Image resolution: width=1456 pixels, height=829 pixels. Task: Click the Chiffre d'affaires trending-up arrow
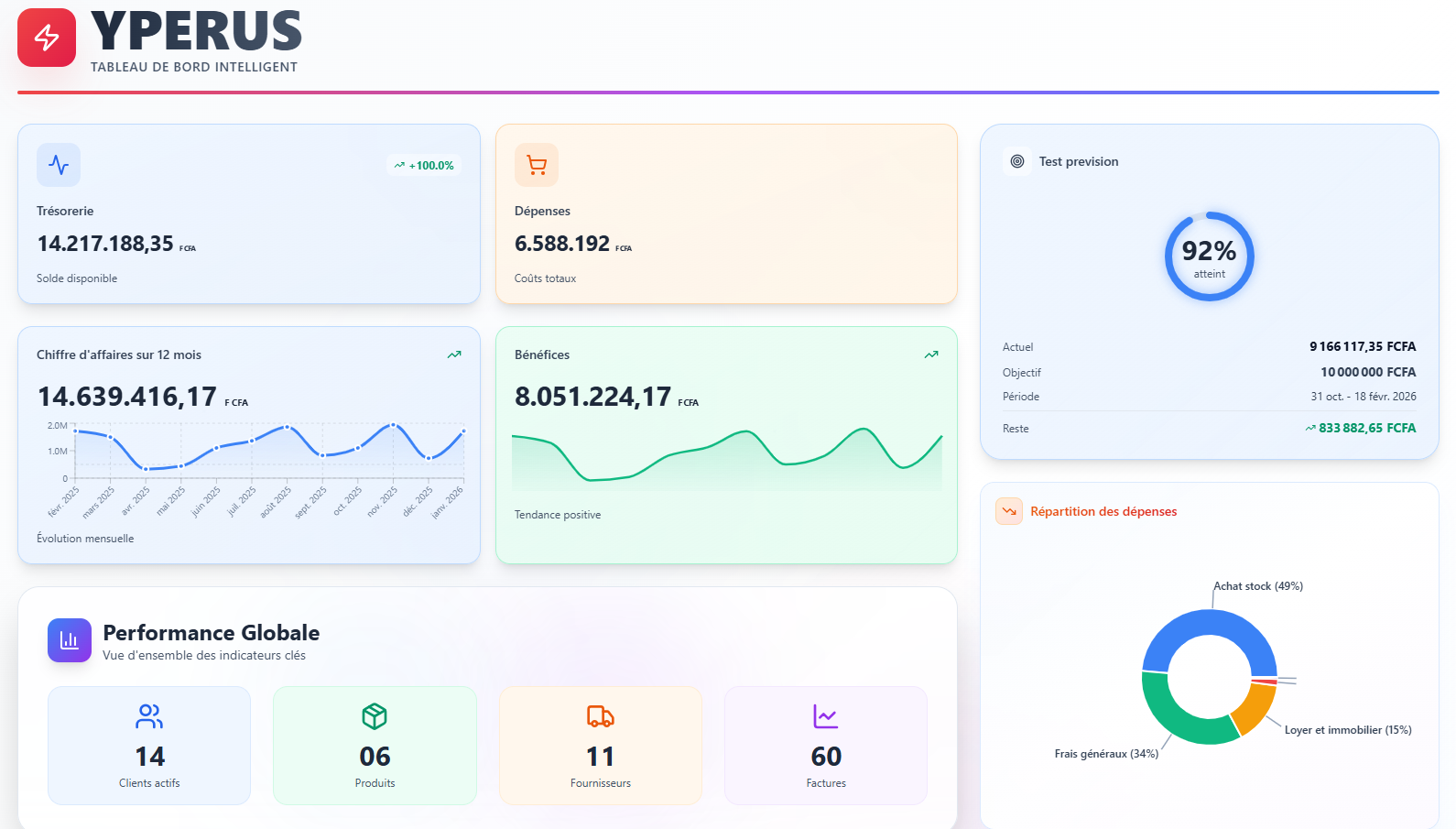[454, 355]
